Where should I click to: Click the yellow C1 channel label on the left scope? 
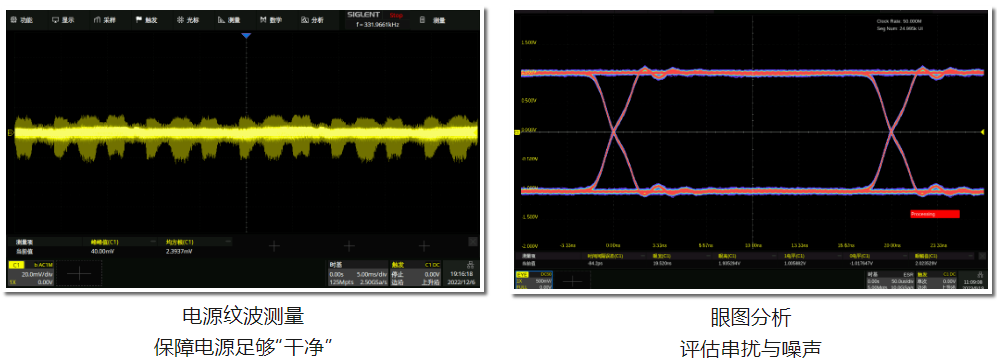[17, 264]
